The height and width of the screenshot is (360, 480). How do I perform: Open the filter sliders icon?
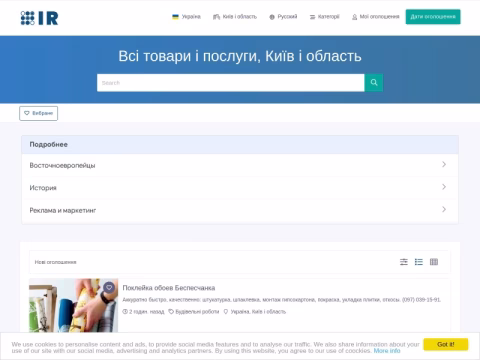coord(404,262)
